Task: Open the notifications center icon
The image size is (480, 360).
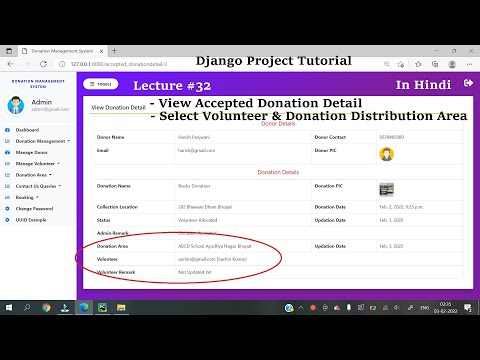Action: click(x=468, y=308)
